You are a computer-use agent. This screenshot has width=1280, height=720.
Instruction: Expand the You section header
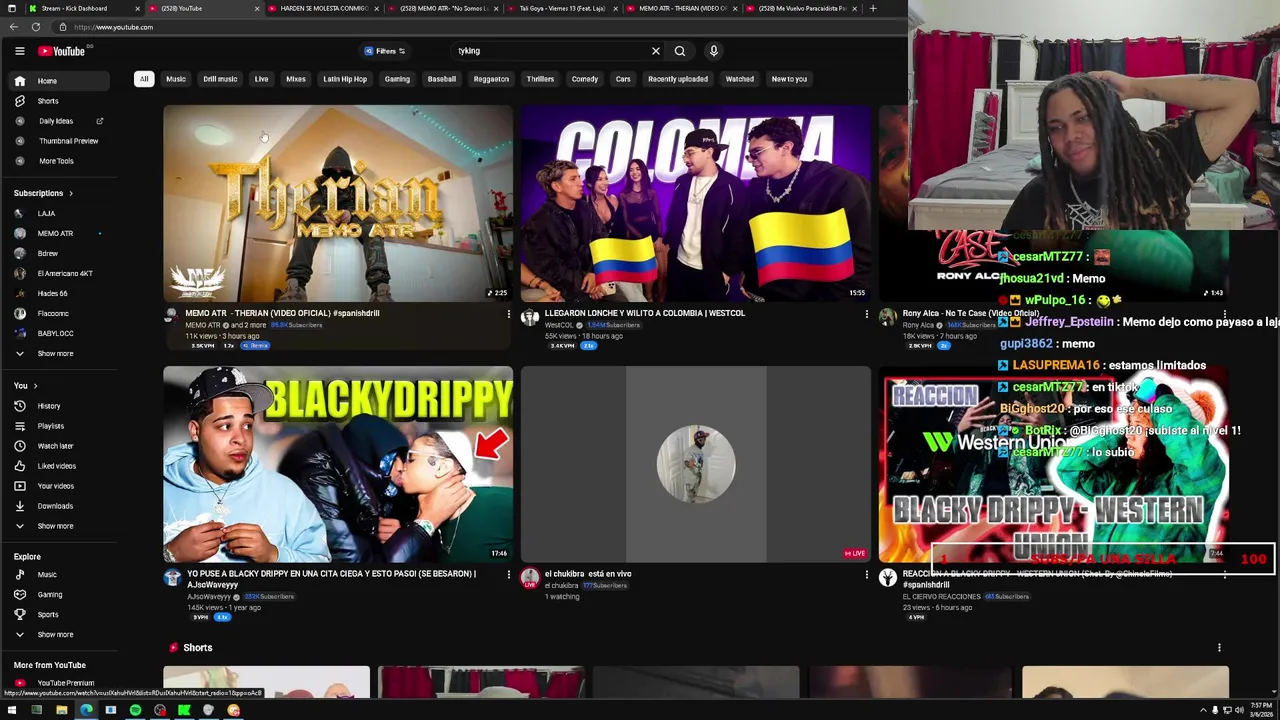coord(25,386)
